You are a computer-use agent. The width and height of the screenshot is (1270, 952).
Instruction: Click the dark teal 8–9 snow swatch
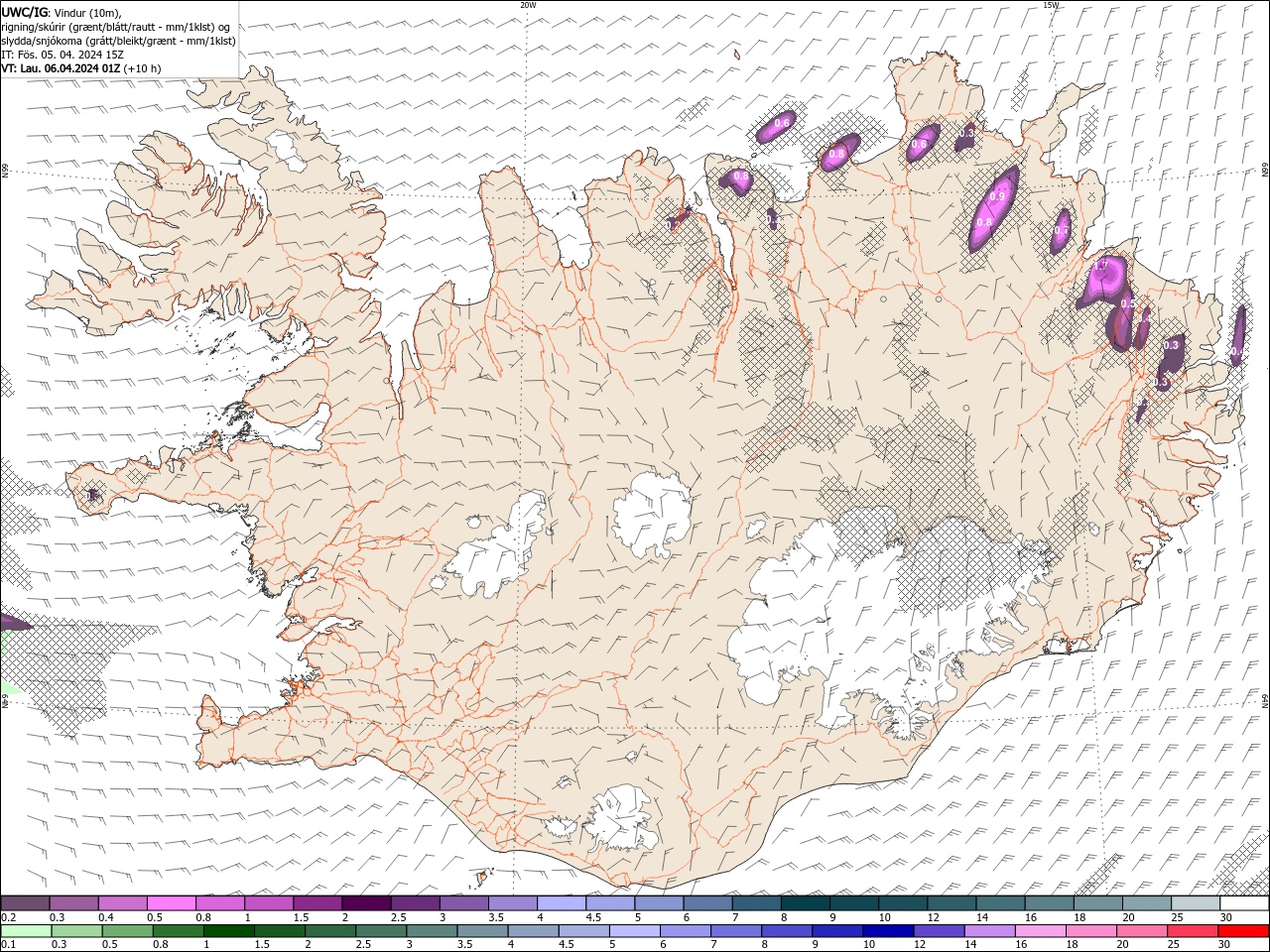[805, 903]
